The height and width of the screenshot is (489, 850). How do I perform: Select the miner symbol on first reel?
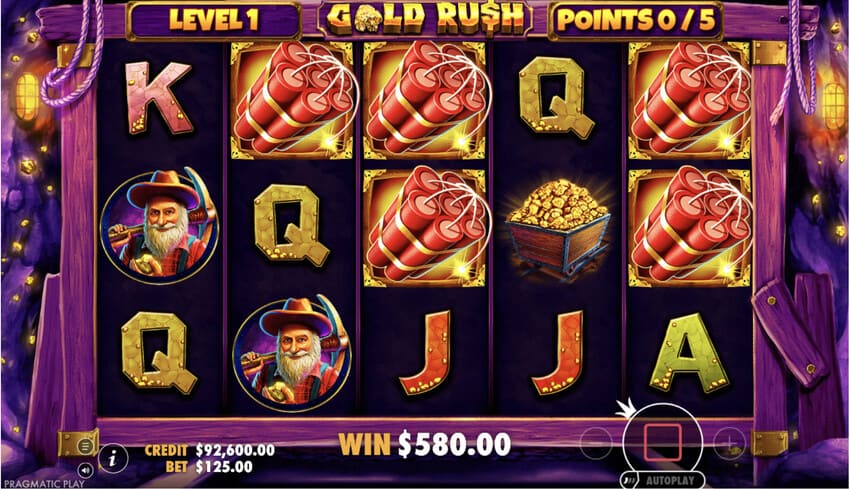[160, 225]
